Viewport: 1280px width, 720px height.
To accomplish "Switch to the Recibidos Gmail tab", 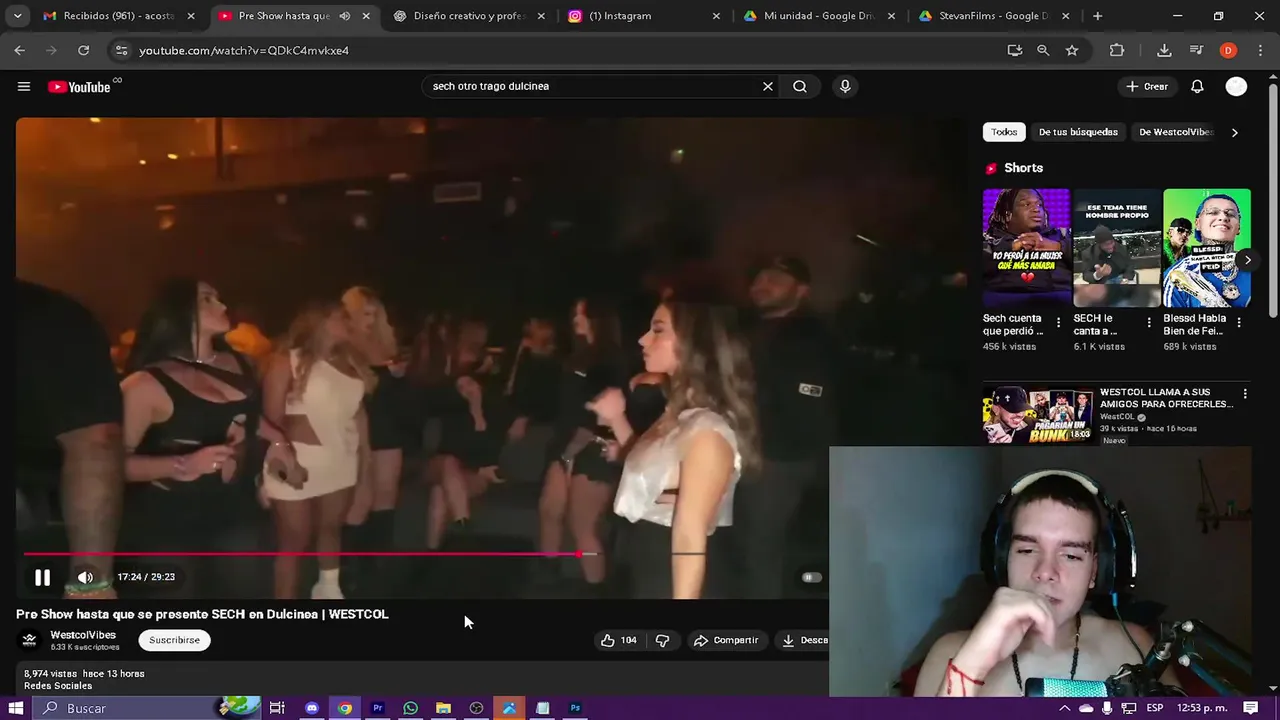I will (120, 16).
